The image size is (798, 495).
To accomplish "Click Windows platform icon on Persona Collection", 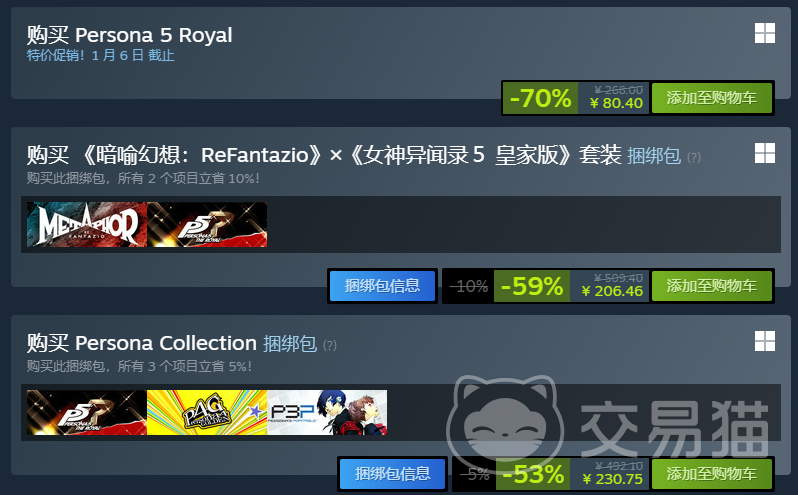I will point(764,341).
